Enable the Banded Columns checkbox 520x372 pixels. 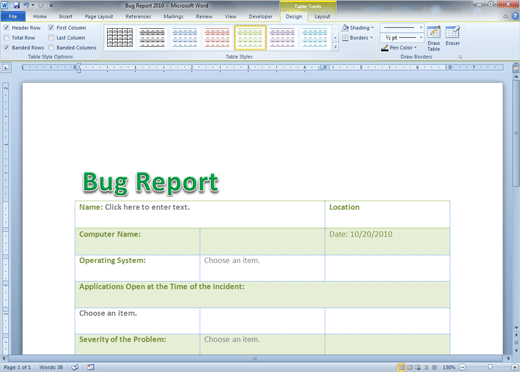[x=51, y=48]
